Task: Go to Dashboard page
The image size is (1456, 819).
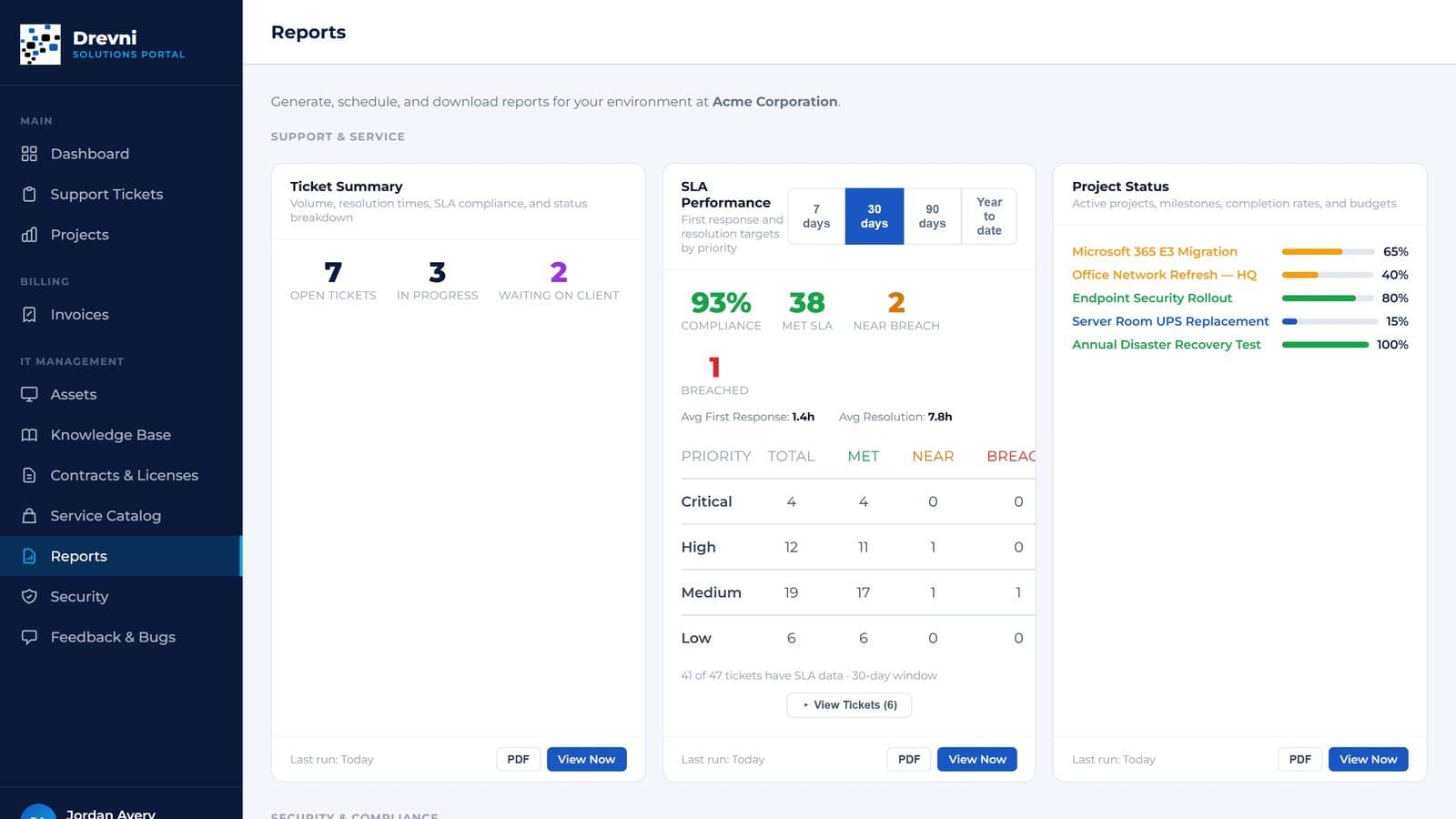Action: tap(121, 154)
